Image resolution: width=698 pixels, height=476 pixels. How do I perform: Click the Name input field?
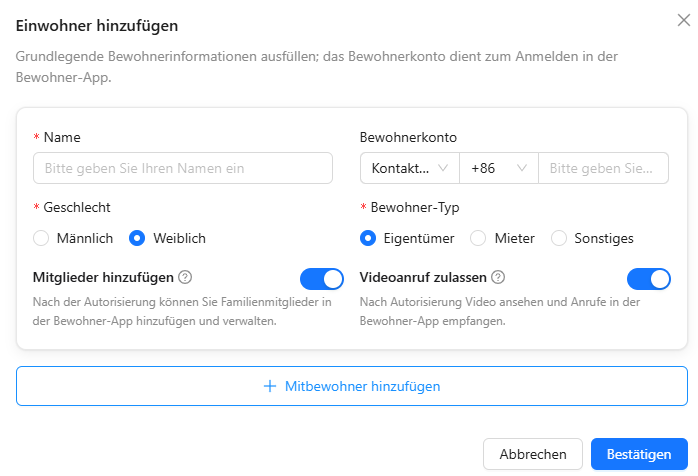pyautogui.click(x=183, y=168)
